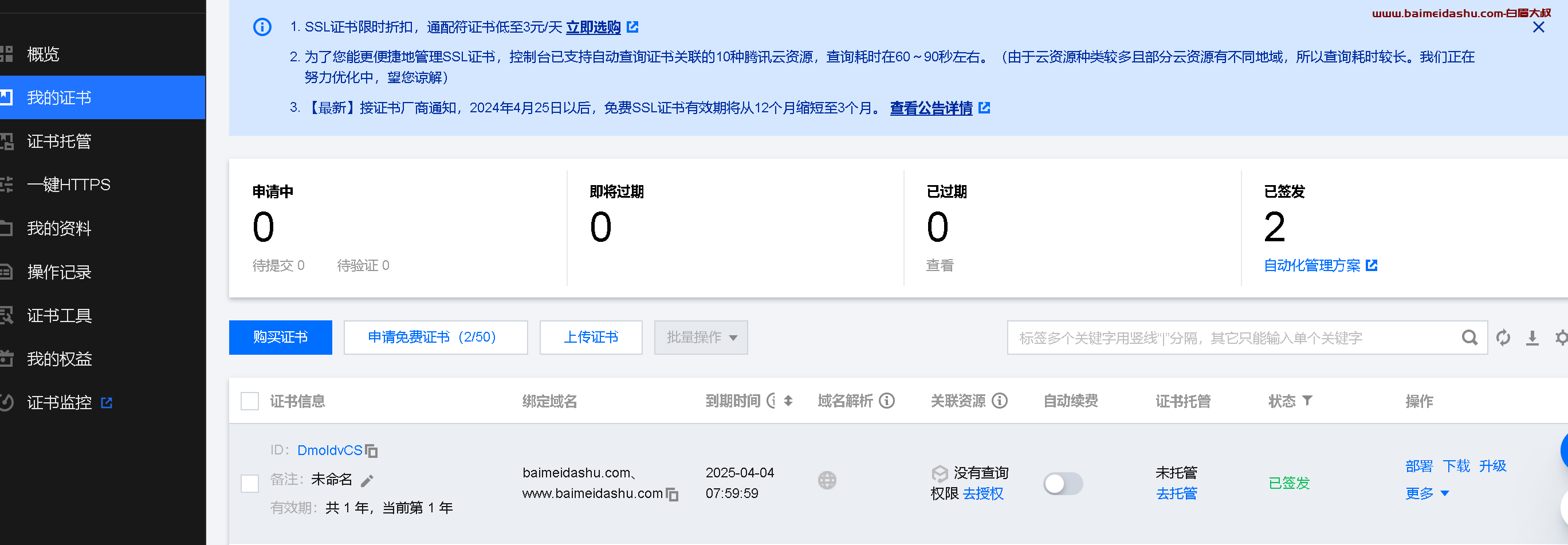Image resolution: width=1568 pixels, height=545 pixels.
Task: Click 查看 under 已过期
Action: coord(939,265)
